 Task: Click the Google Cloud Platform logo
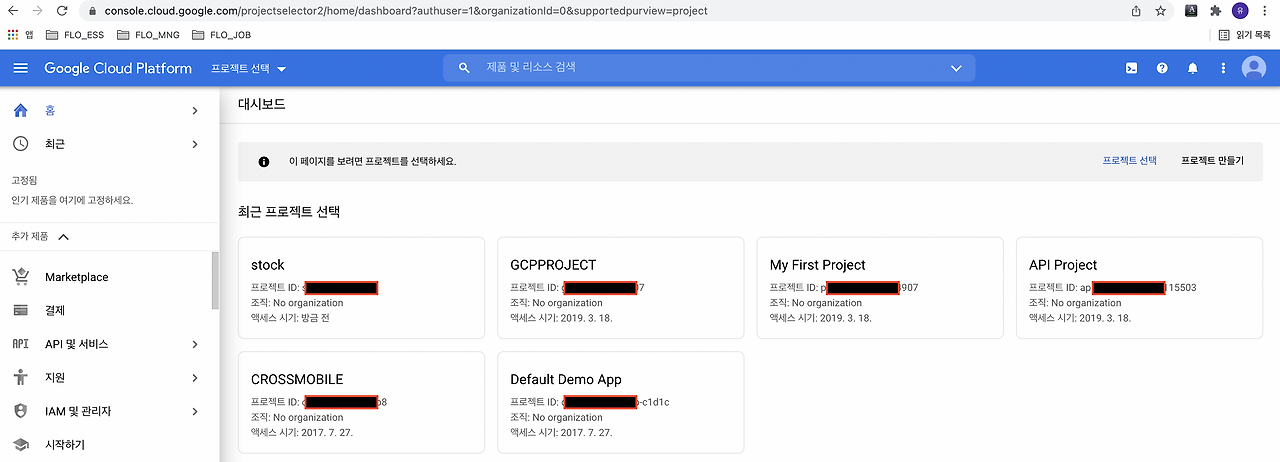[118, 68]
